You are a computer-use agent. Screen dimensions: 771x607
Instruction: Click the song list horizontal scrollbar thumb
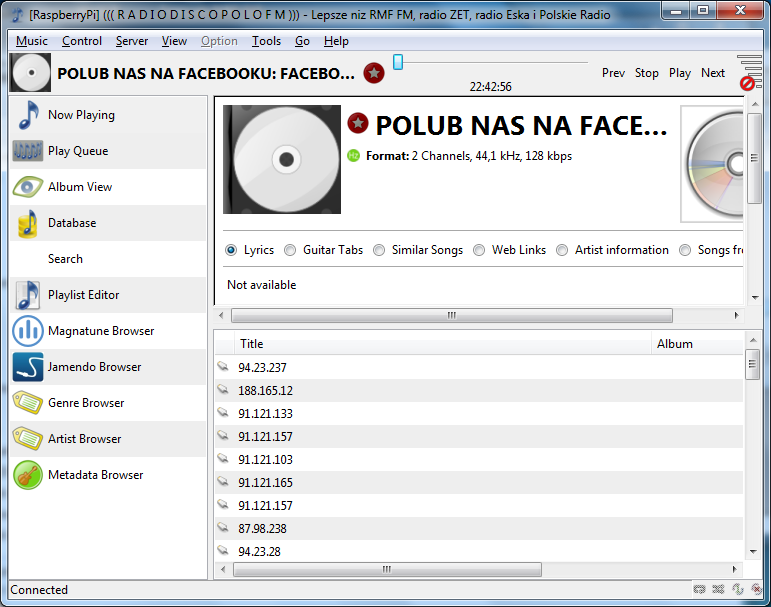click(x=387, y=569)
